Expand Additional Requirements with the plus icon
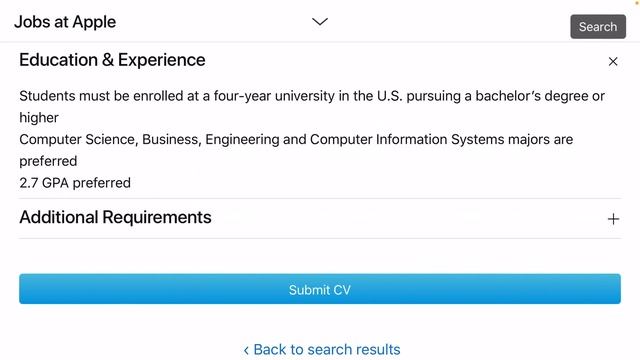 click(613, 219)
